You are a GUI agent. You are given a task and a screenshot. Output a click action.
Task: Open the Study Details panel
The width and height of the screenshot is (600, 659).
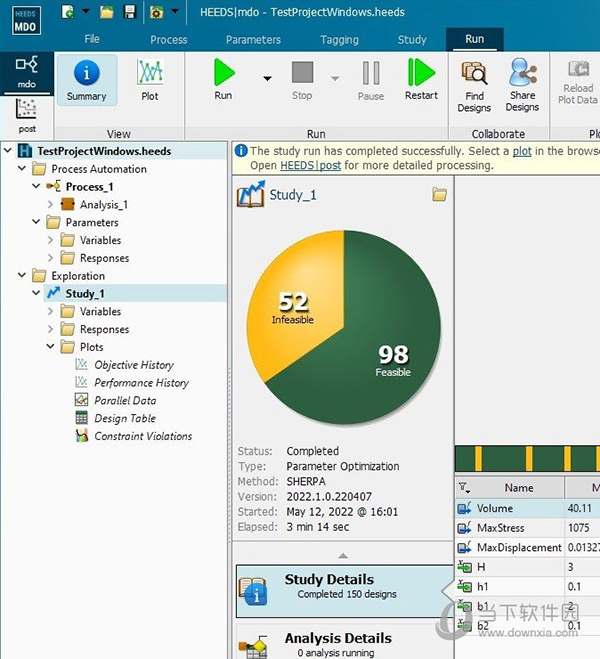pyautogui.click(x=345, y=591)
